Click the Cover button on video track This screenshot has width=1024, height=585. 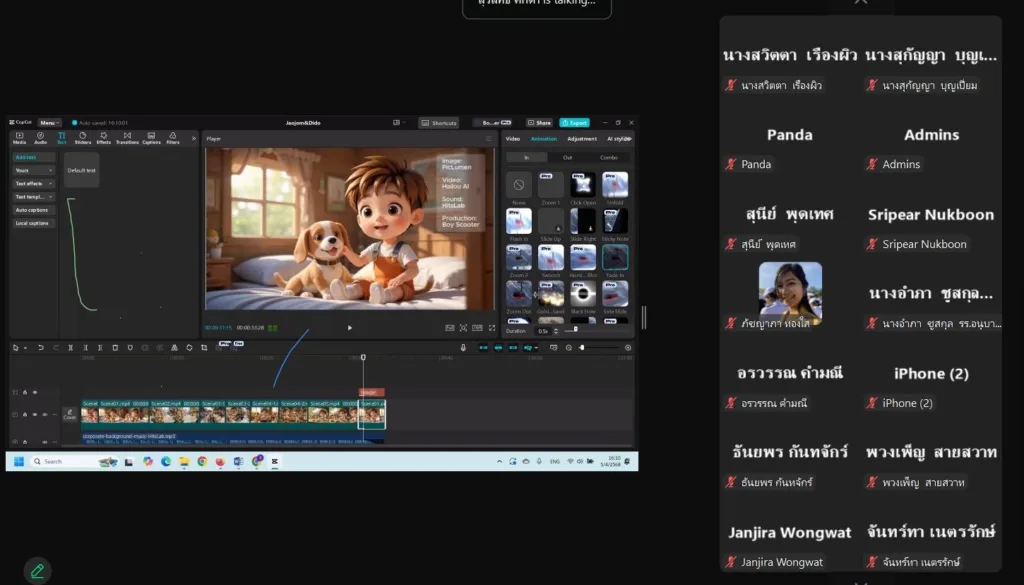(70, 413)
